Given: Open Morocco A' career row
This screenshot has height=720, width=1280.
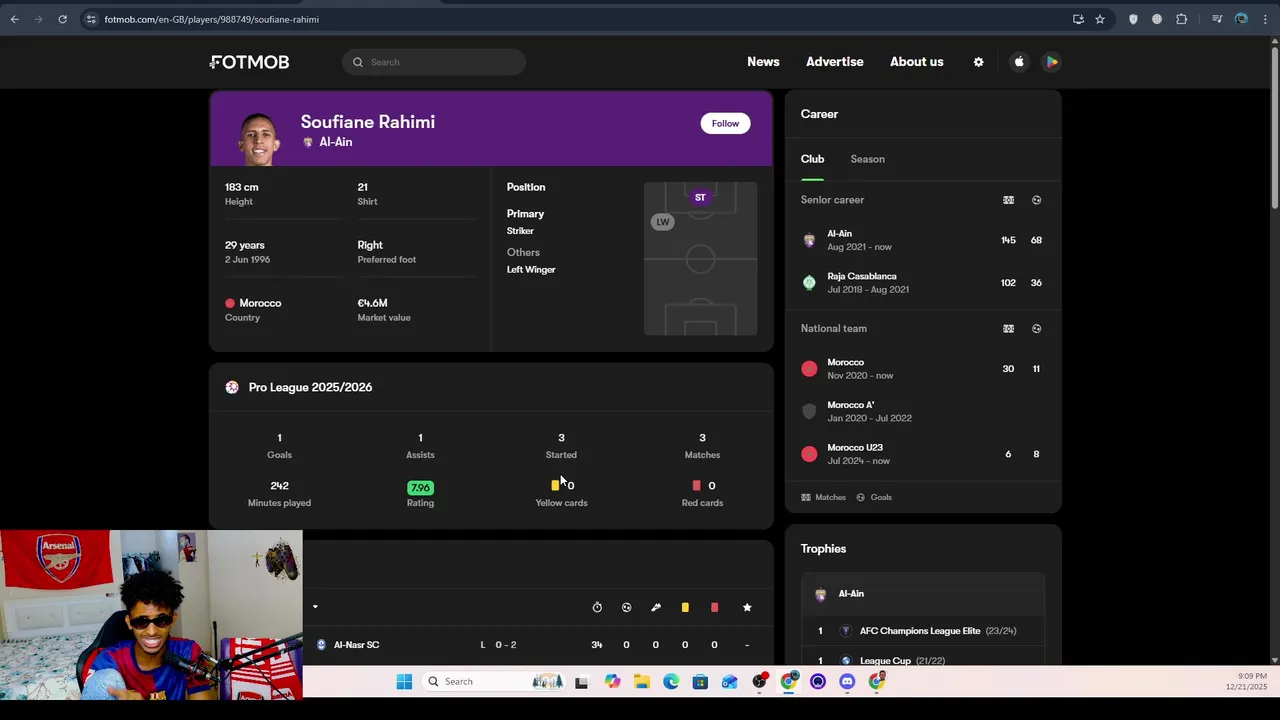Looking at the screenshot, I should point(923,411).
